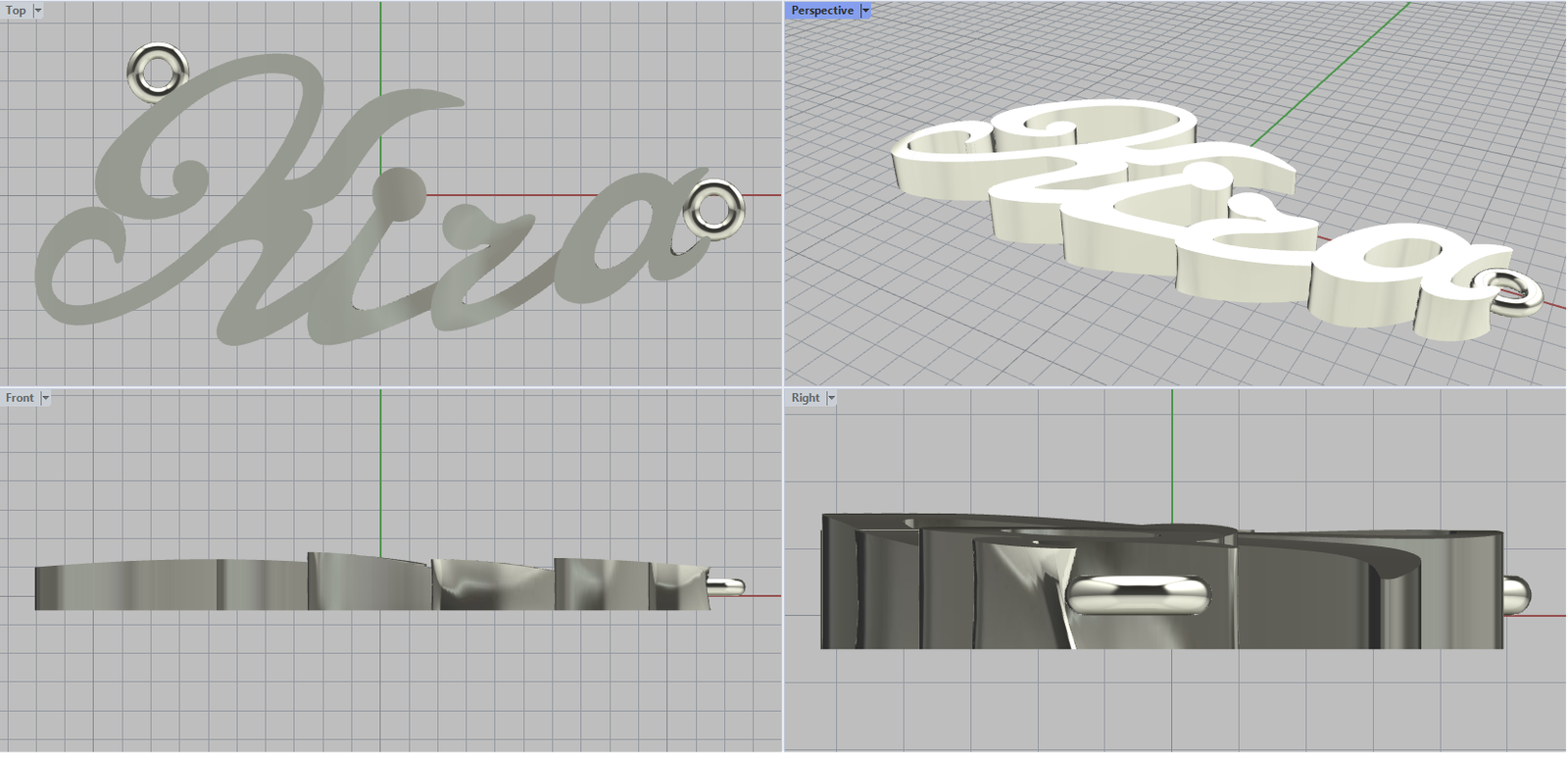Click the large letter K in Top view
The image size is (1568, 757).
coord(255,196)
